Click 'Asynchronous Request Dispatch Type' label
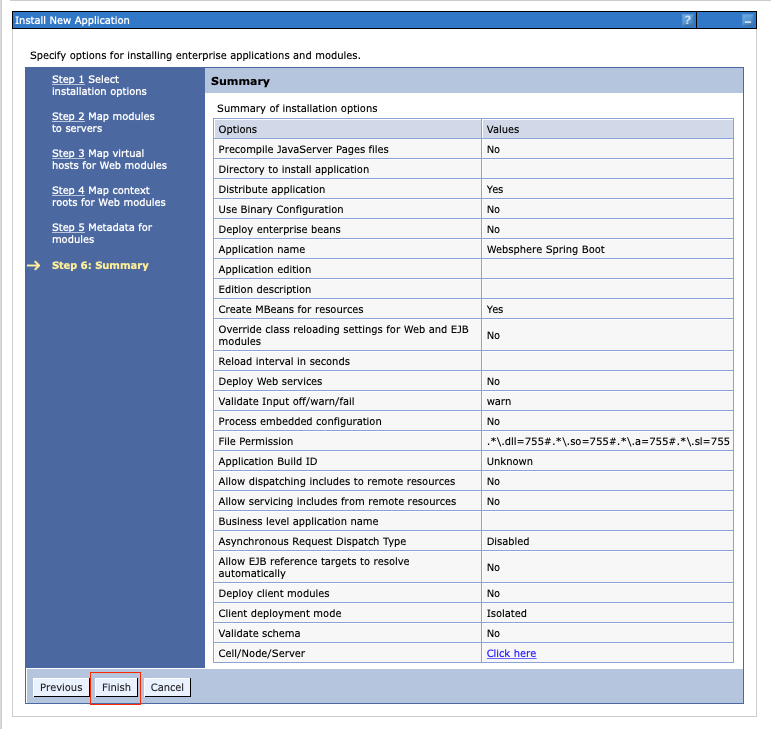771x729 pixels. 312,541
